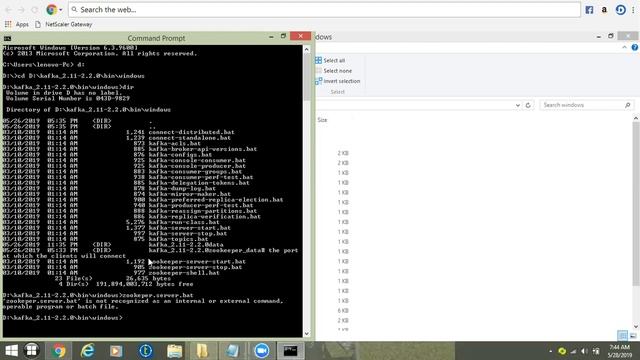Viewport: 640px width, 360px height.
Task: Click the green tray notification icon
Action: point(562,351)
